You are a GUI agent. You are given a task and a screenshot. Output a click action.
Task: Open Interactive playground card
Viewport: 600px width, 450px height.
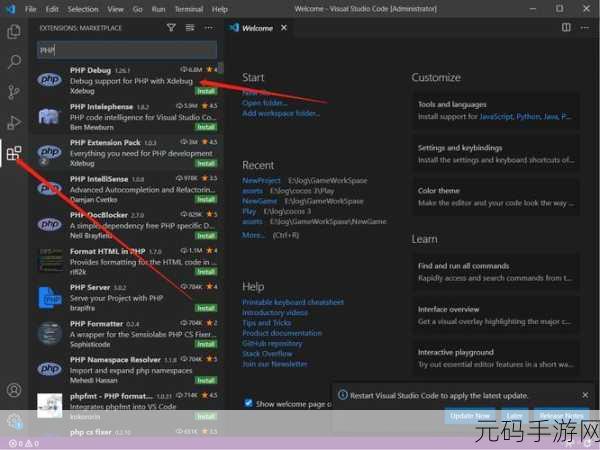[x=496, y=358]
